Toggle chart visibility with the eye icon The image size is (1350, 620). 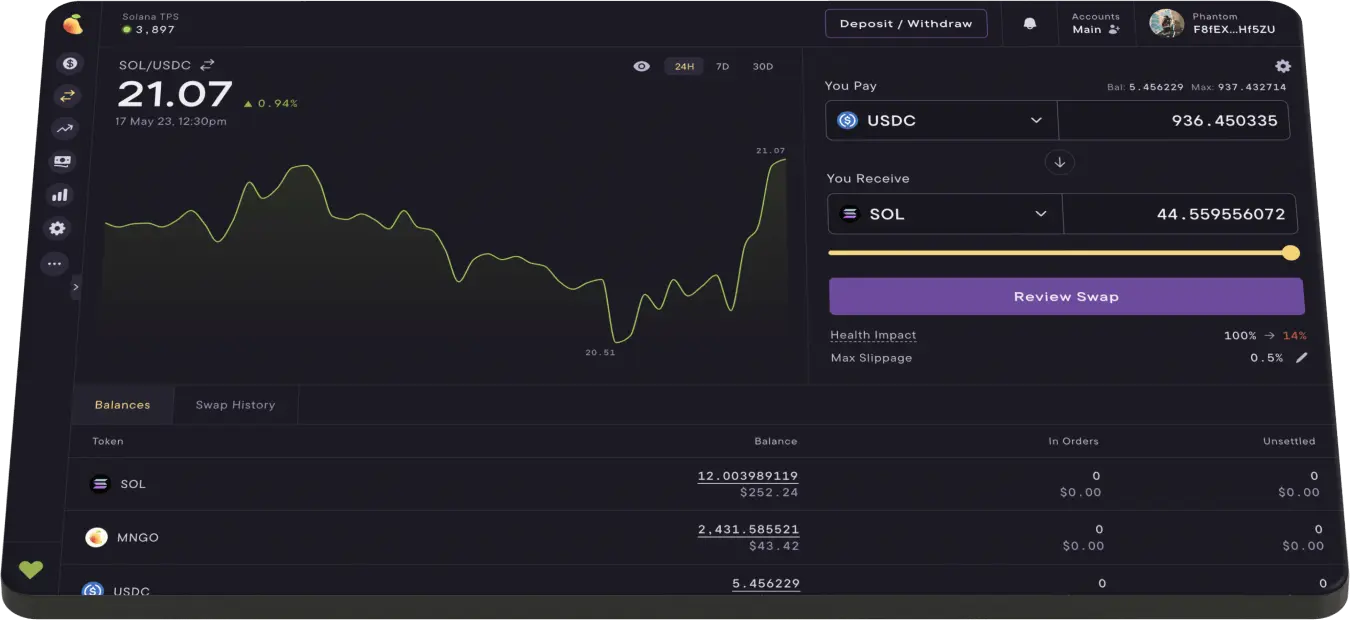642,66
